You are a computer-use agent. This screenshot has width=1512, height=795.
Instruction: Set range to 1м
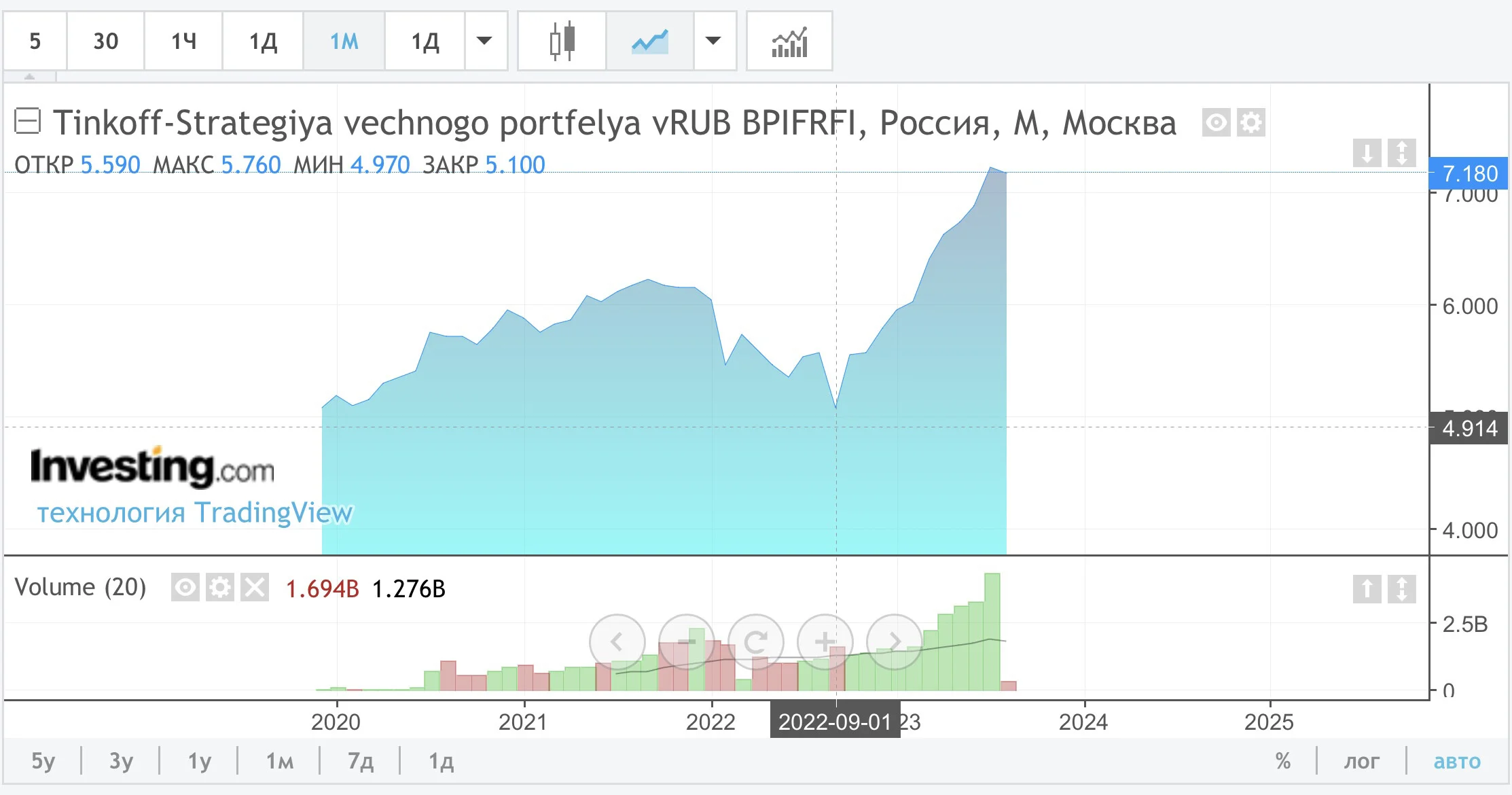click(280, 761)
